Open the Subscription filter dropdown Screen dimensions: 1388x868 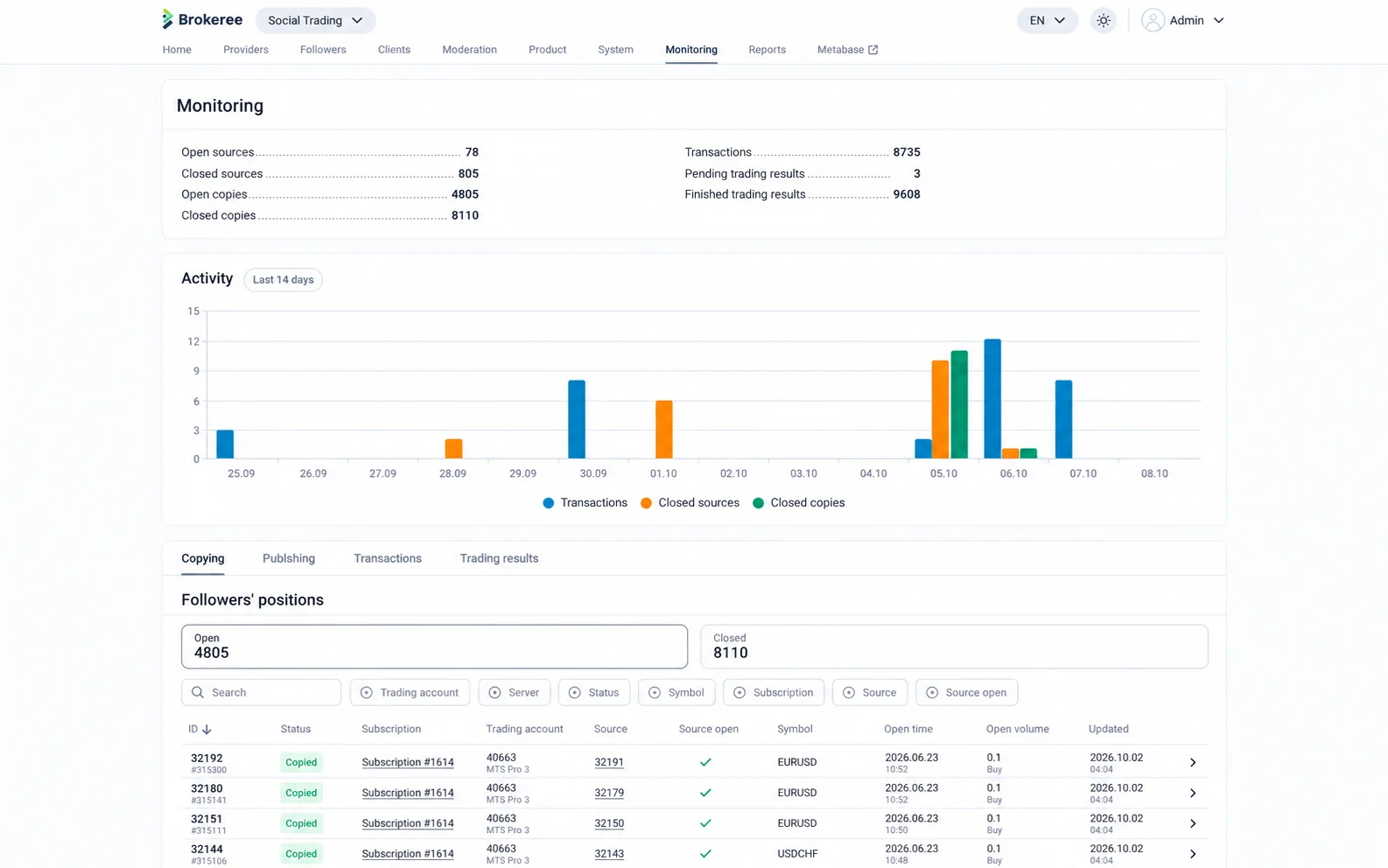(774, 692)
